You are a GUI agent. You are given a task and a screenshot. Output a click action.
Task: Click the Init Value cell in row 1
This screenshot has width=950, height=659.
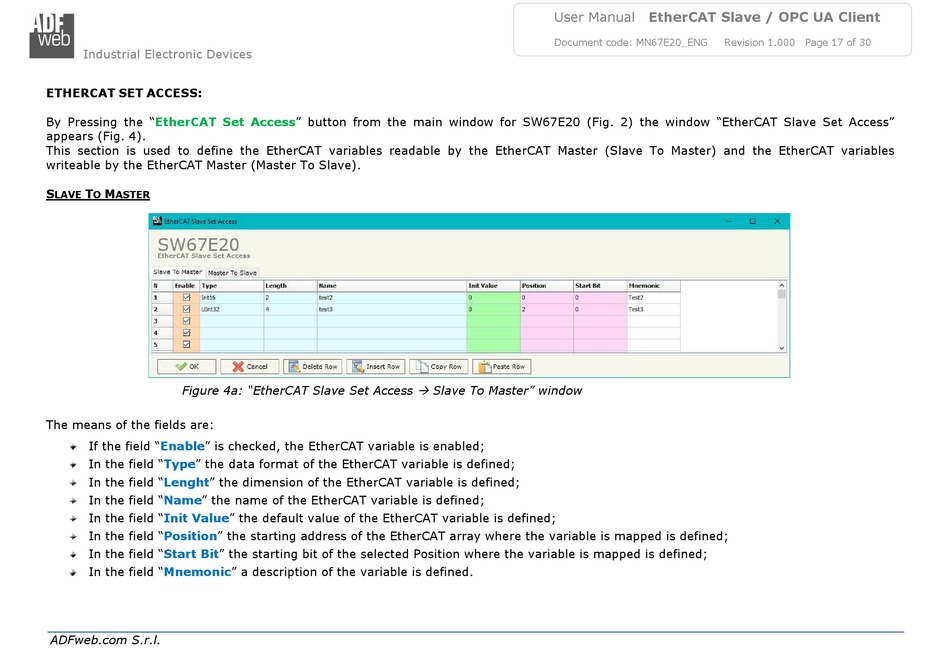click(492, 298)
